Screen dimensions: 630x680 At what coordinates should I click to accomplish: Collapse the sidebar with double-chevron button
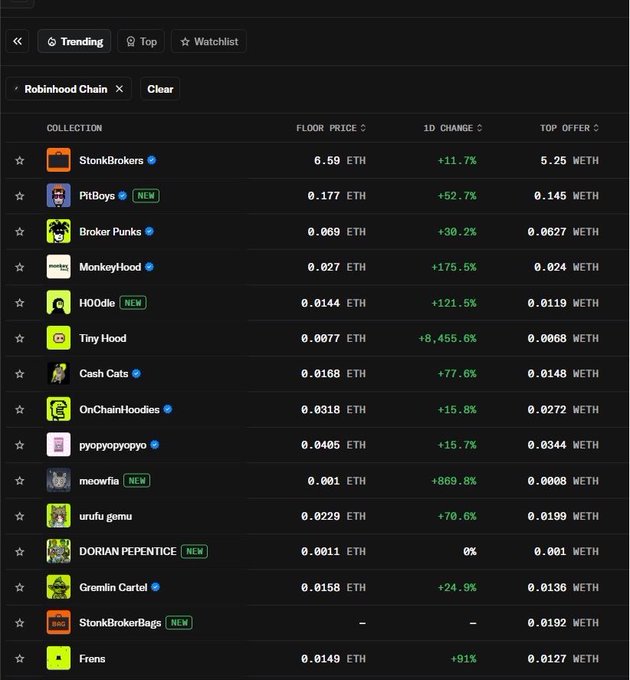click(17, 41)
